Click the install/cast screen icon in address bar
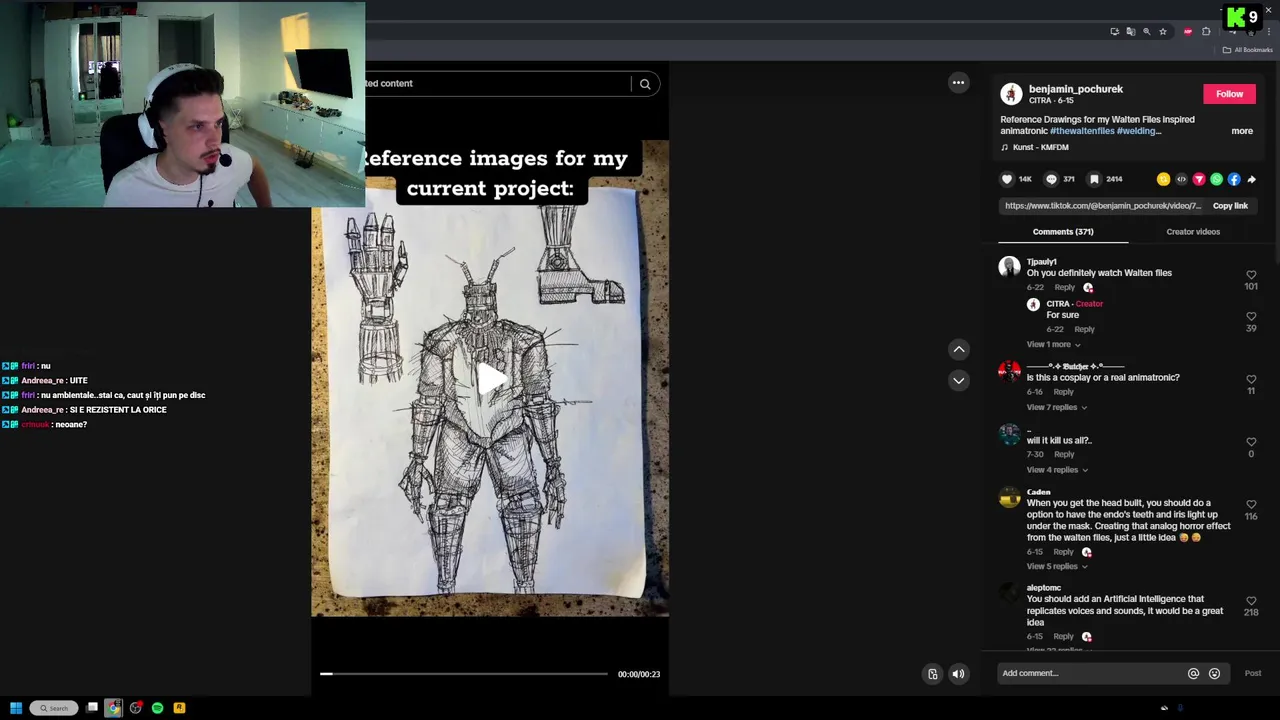Image resolution: width=1280 pixels, height=720 pixels. pos(1115,31)
